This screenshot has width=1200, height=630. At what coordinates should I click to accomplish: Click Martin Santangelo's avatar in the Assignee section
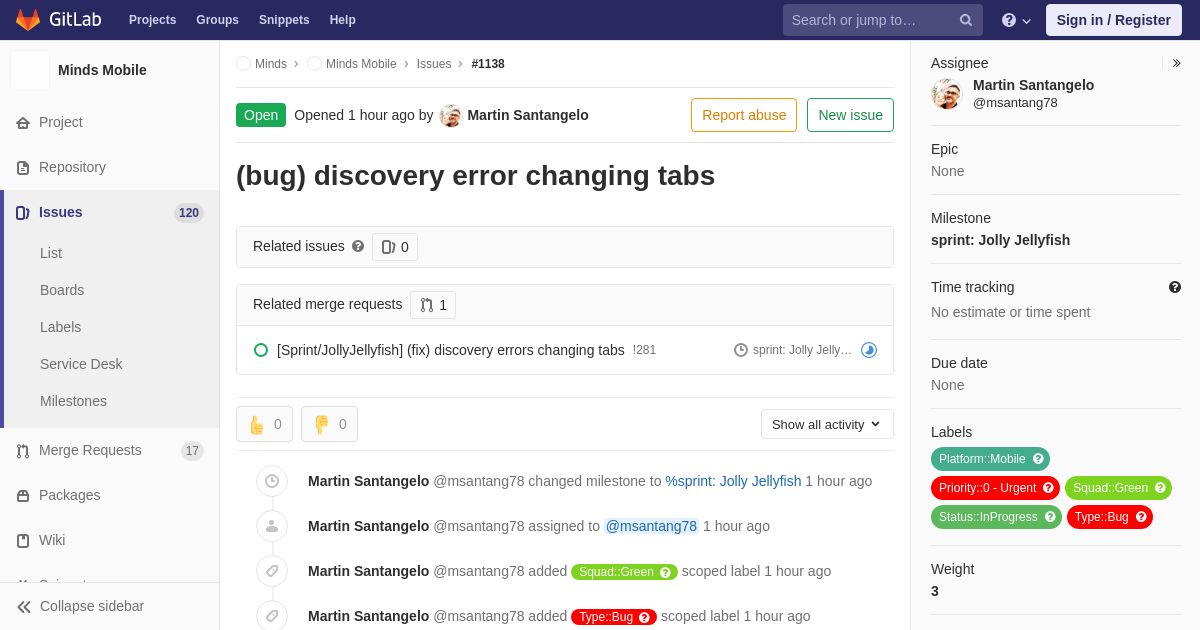point(946,94)
